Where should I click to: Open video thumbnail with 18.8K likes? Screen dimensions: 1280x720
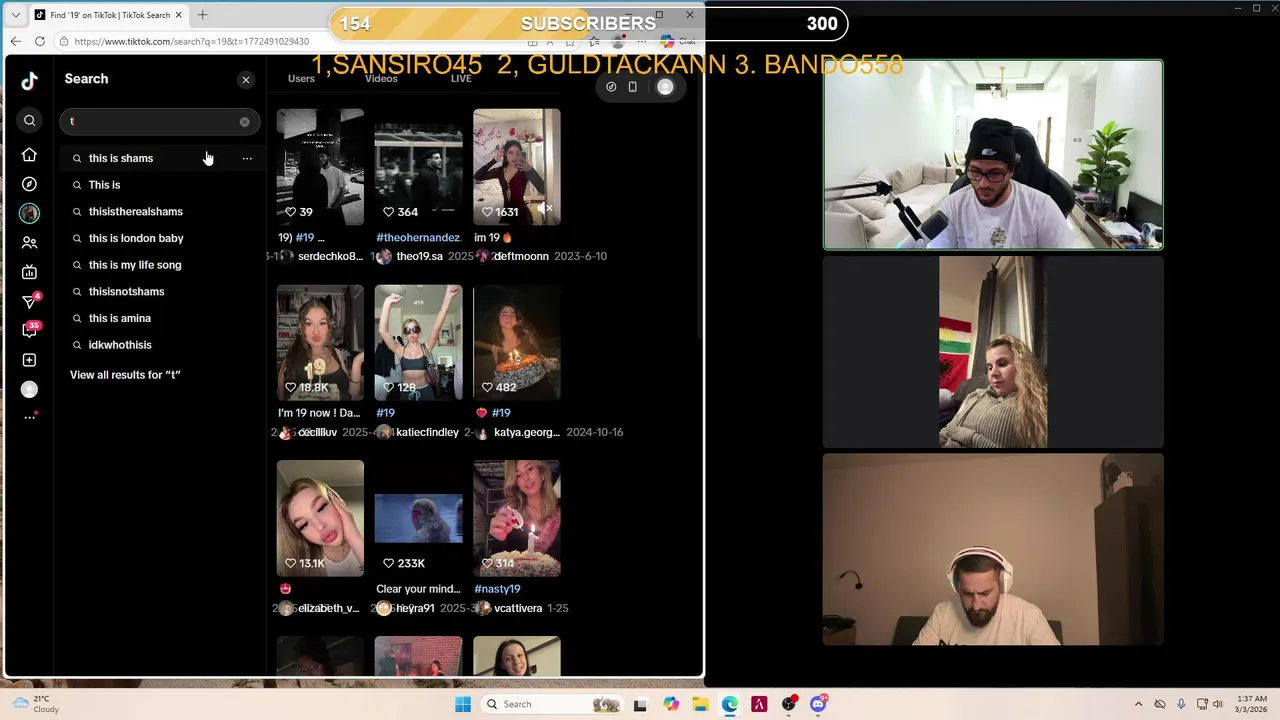pyautogui.click(x=320, y=343)
